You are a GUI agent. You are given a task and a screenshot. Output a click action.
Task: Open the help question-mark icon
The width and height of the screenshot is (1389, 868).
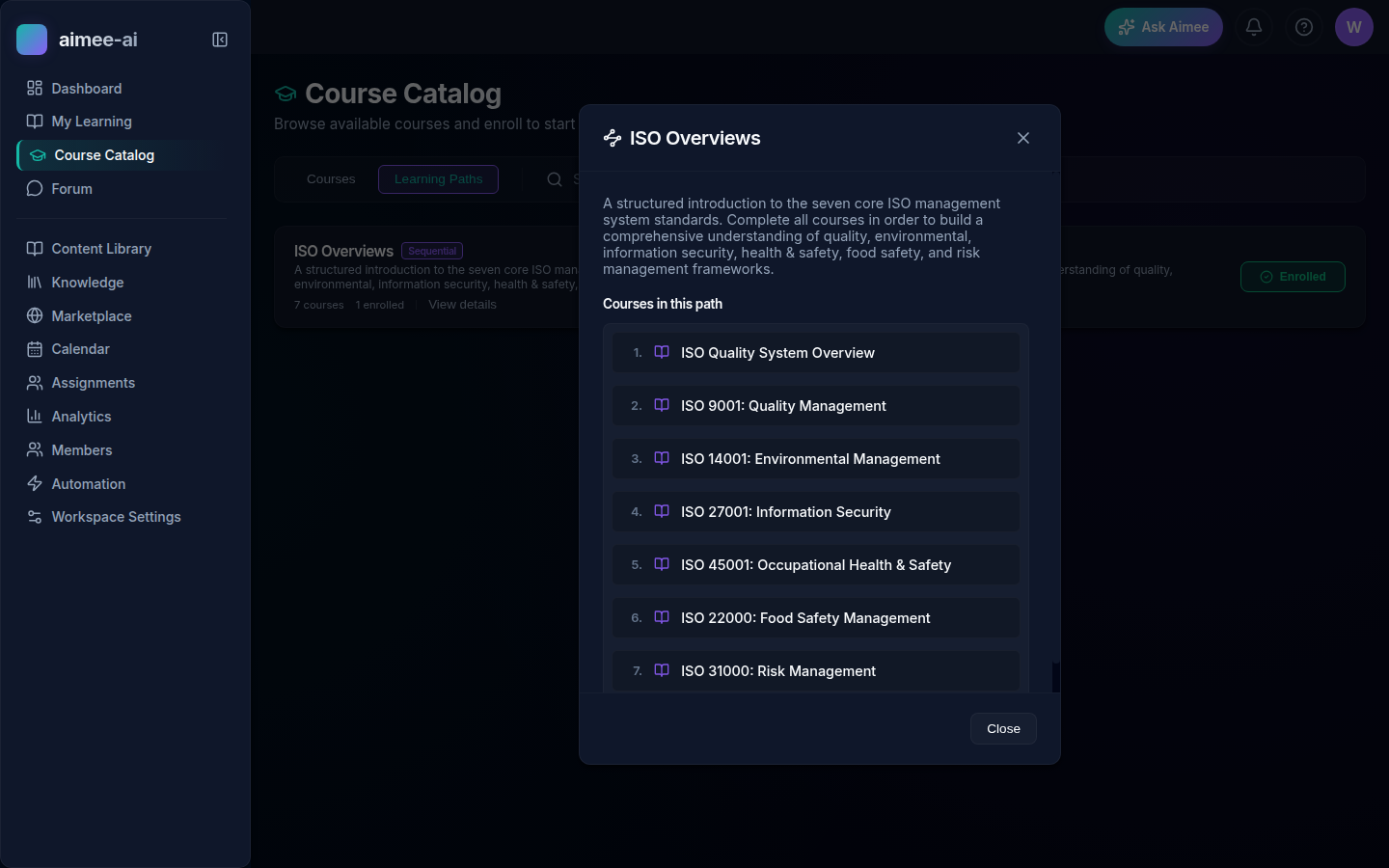[1304, 27]
